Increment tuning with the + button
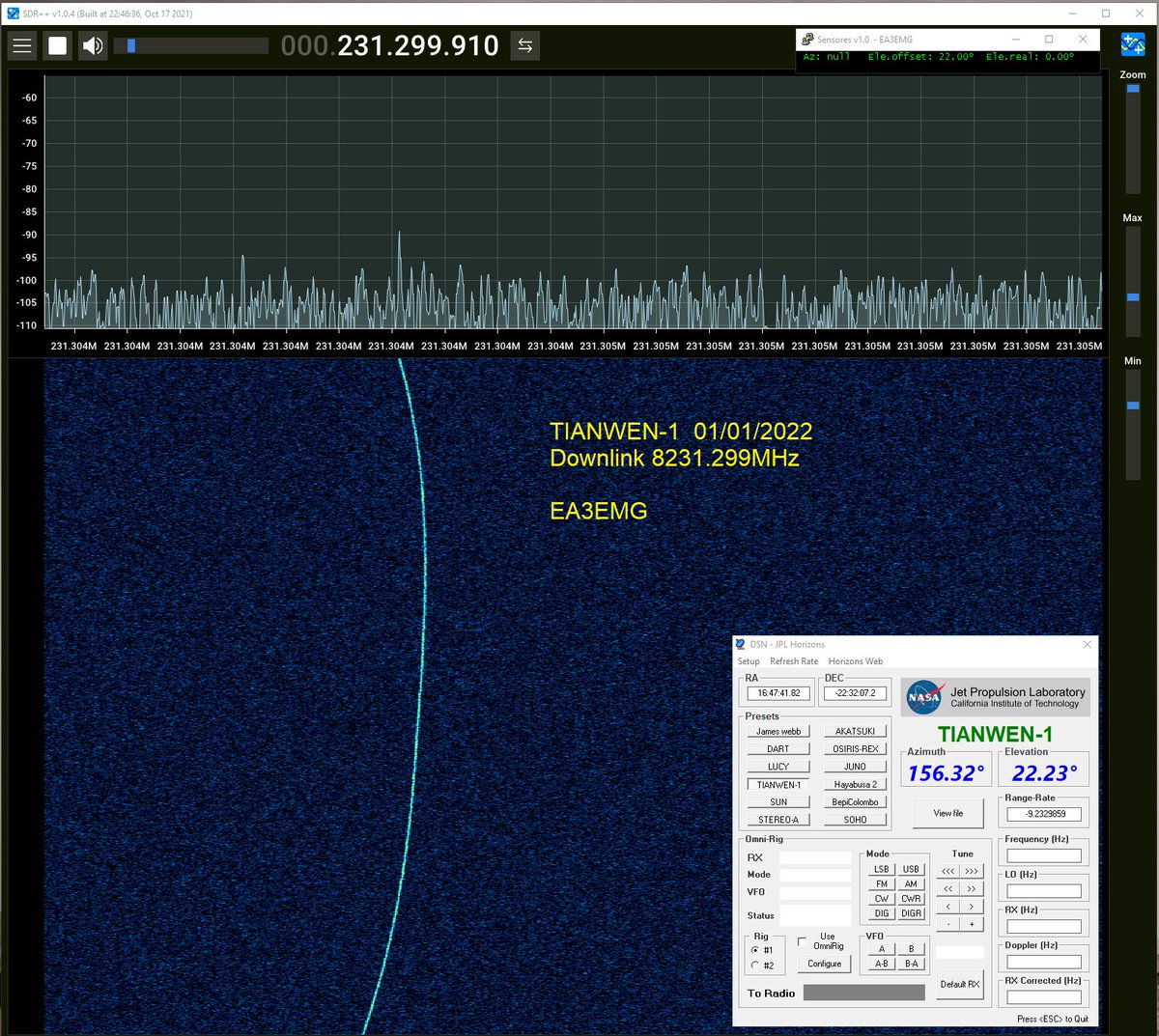The height and width of the screenshot is (1036, 1159). [x=972, y=923]
